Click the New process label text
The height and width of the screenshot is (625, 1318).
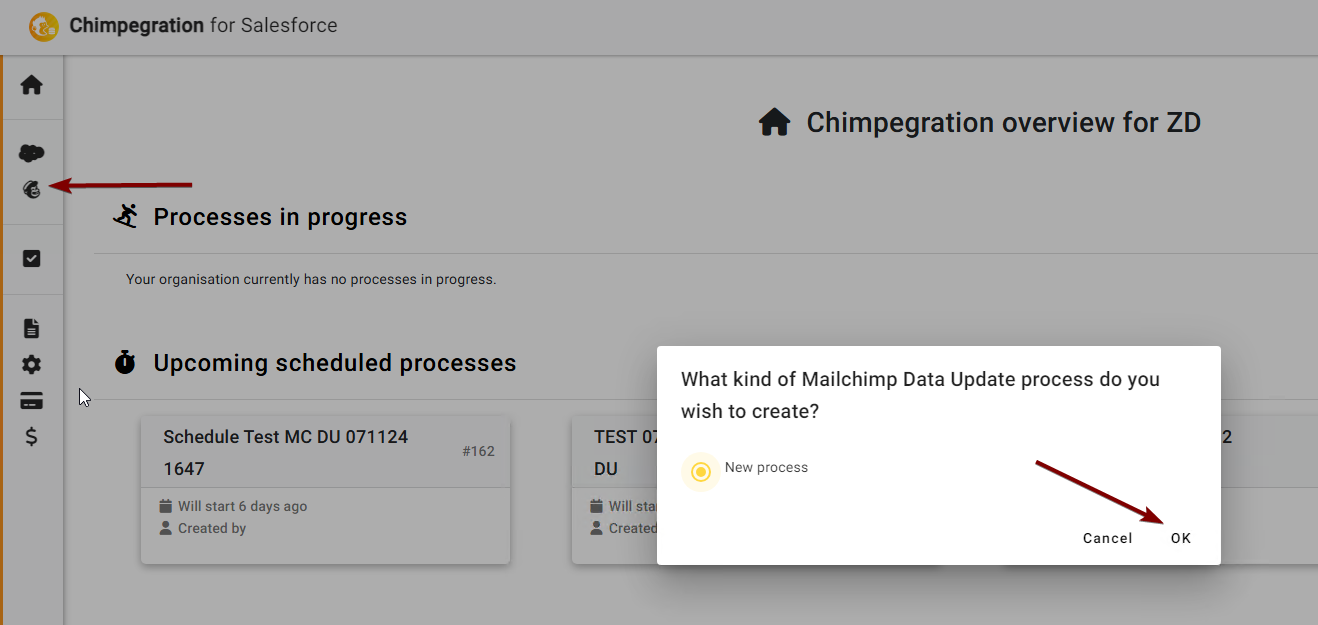coord(766,467)
